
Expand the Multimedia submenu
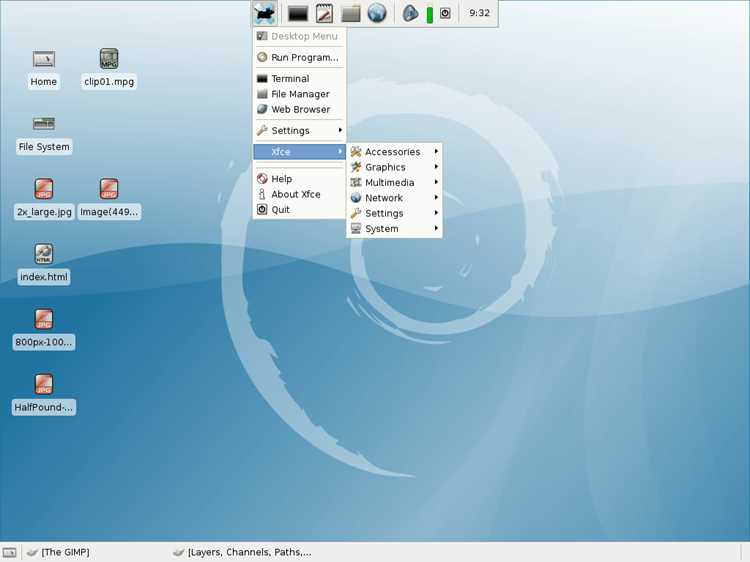click(x=394, y=182)
